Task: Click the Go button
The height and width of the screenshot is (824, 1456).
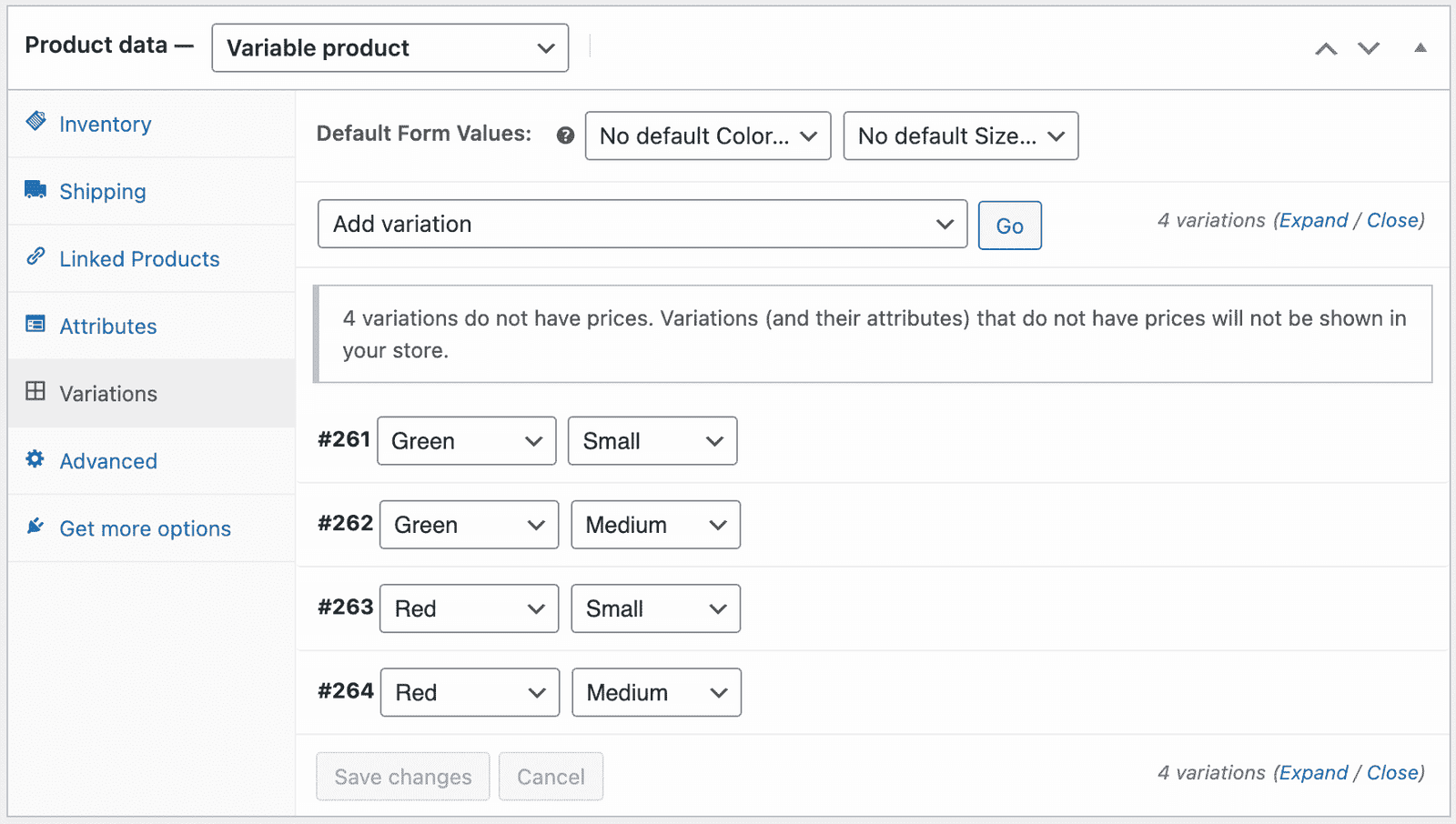Action: coord(1009,226)
